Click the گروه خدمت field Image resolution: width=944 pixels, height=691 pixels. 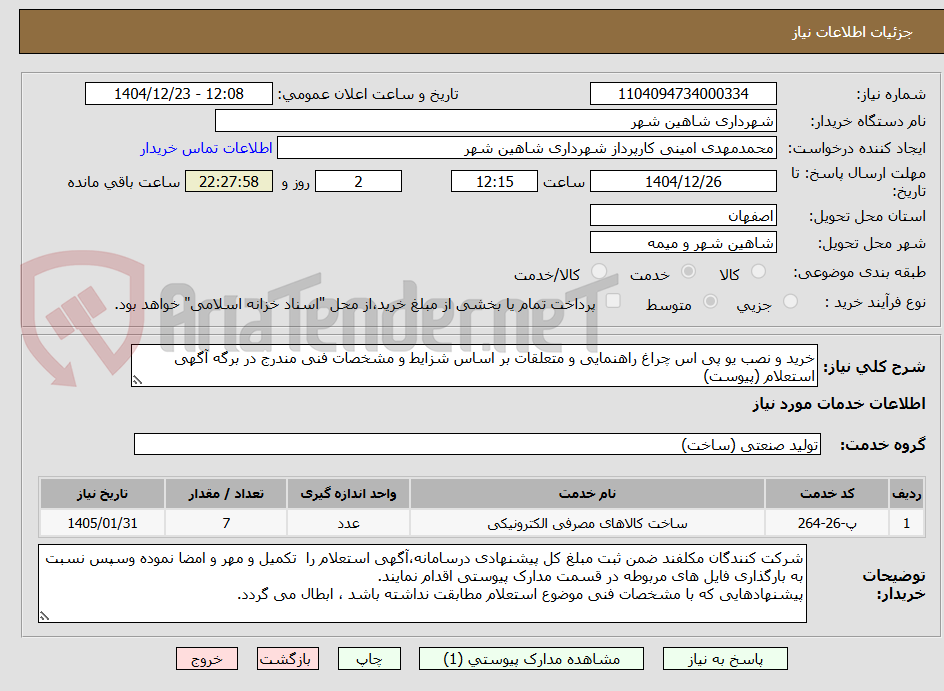click(x=477, y=444)
